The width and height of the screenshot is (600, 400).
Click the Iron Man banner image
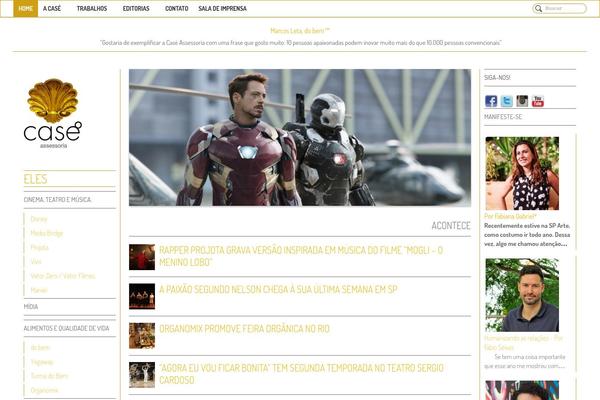click(300, 137)
